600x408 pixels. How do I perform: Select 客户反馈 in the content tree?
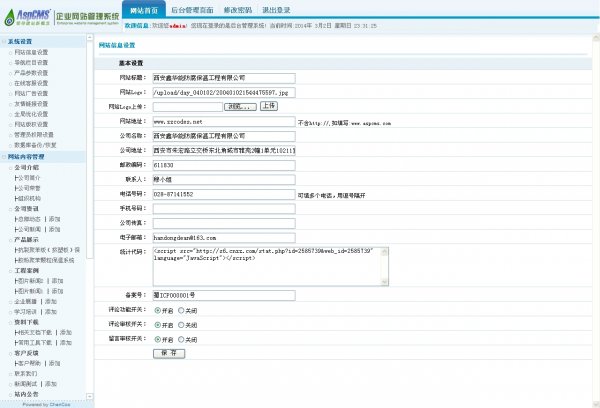(x=26, y=353)
